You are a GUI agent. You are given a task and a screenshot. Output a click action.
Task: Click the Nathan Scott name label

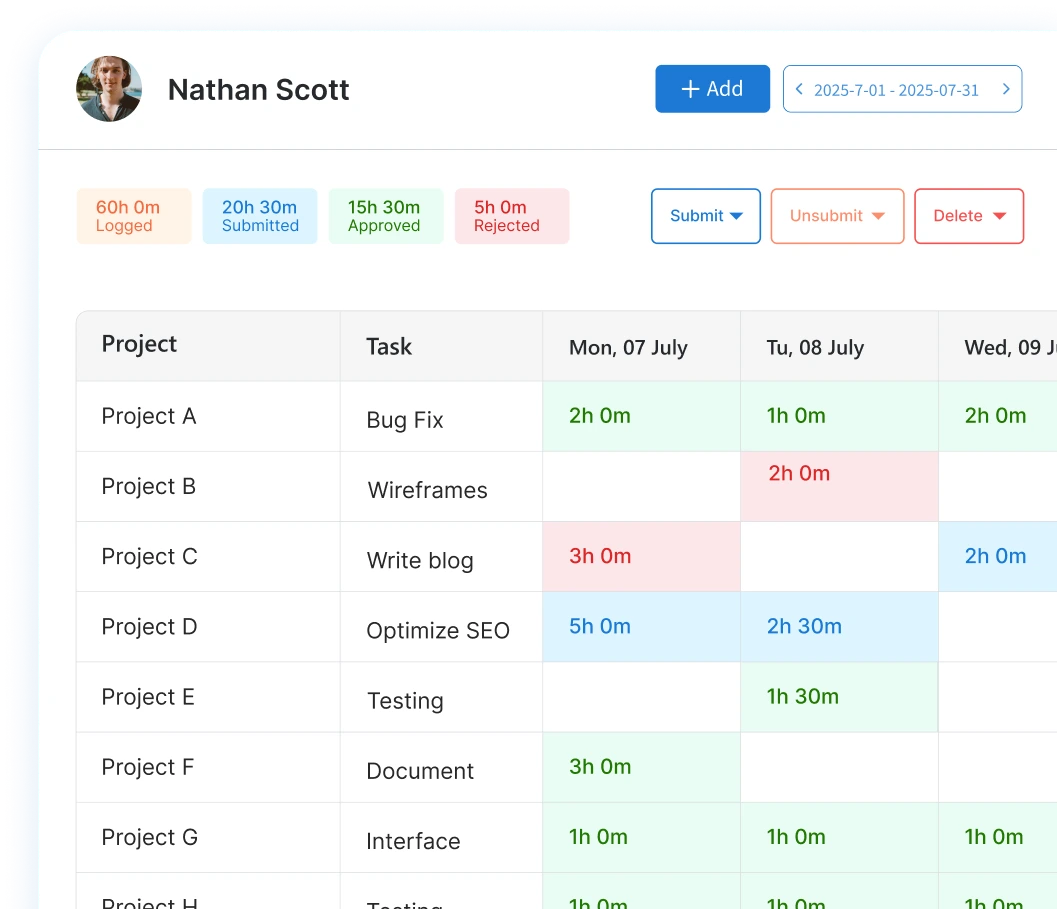[258, 89]
